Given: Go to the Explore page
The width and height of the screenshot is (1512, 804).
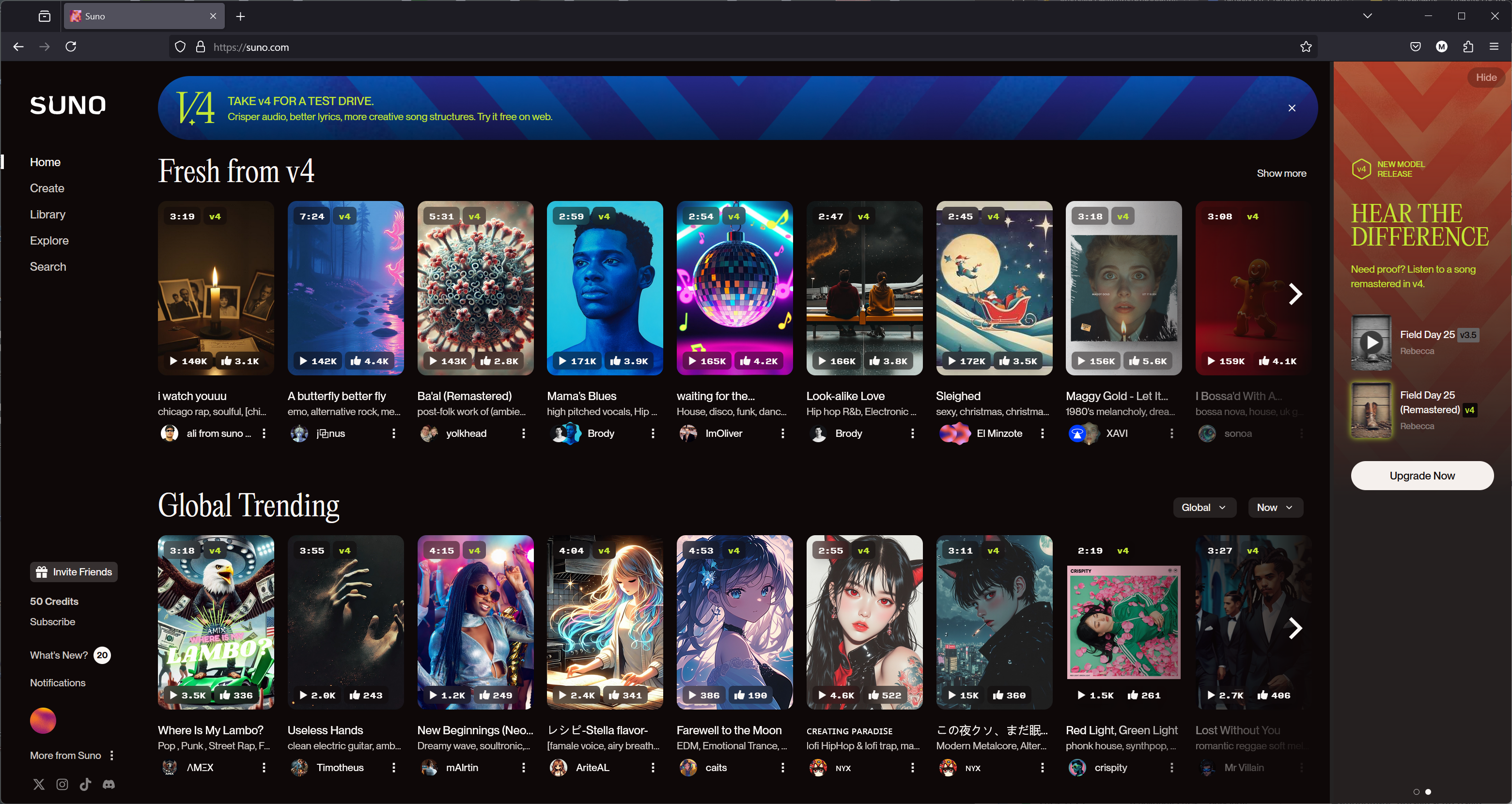Looking at the screenshot, I should tap(49, 241).
